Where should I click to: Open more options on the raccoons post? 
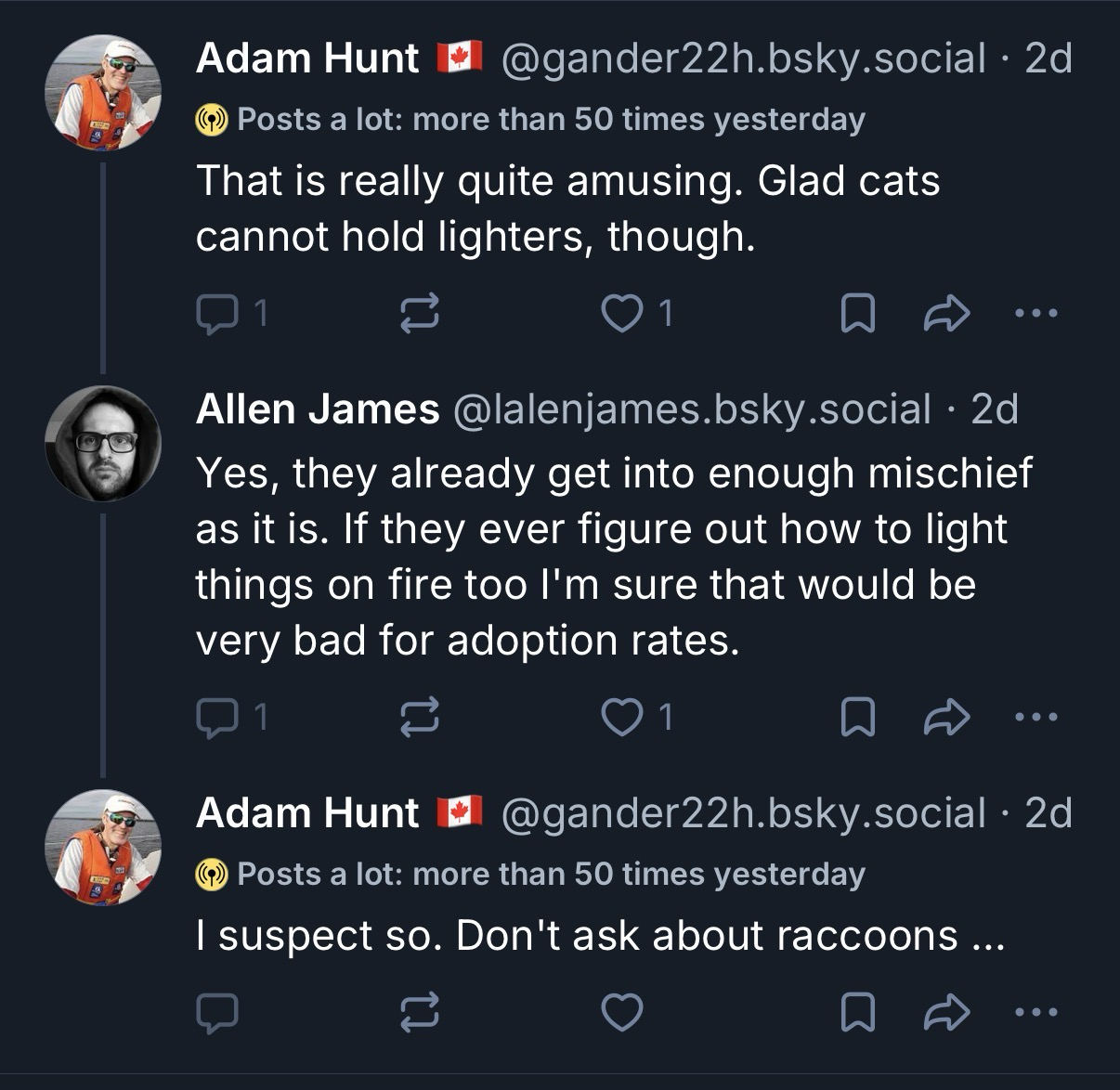point(1035,1012)
